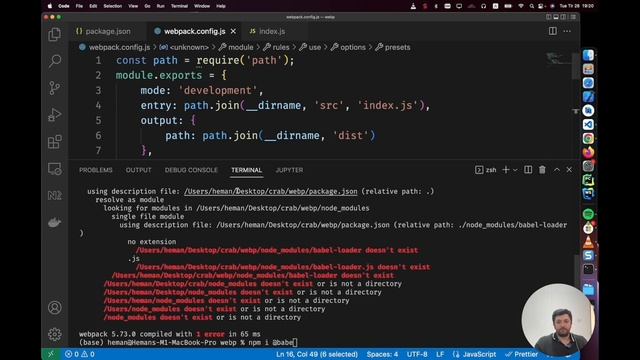Split the terminal panel

click(528, 170)
